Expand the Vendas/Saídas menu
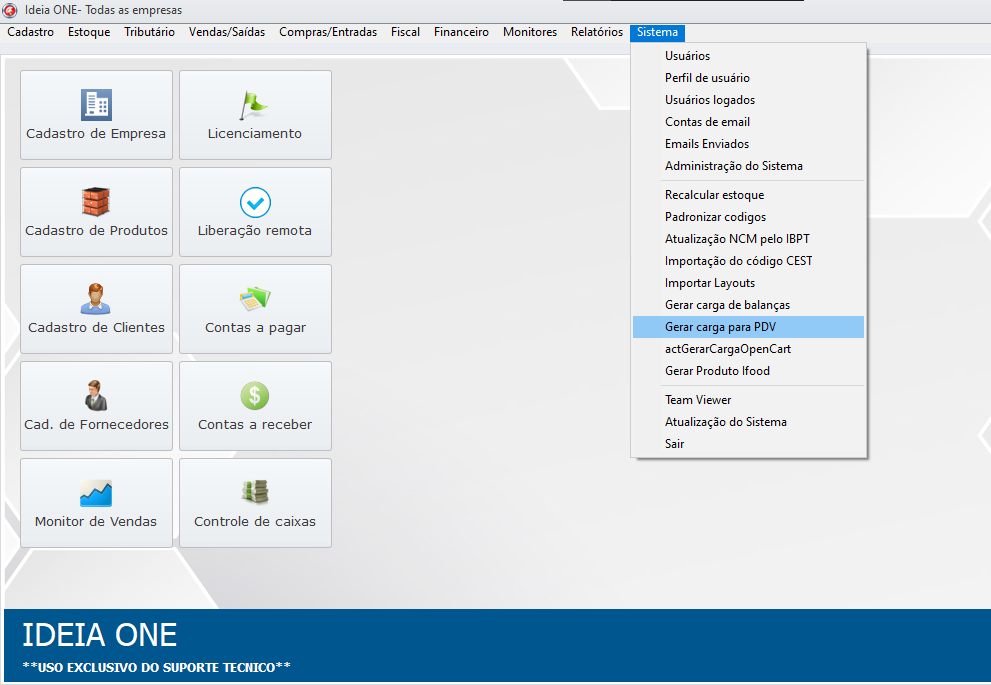 [227, 32]
